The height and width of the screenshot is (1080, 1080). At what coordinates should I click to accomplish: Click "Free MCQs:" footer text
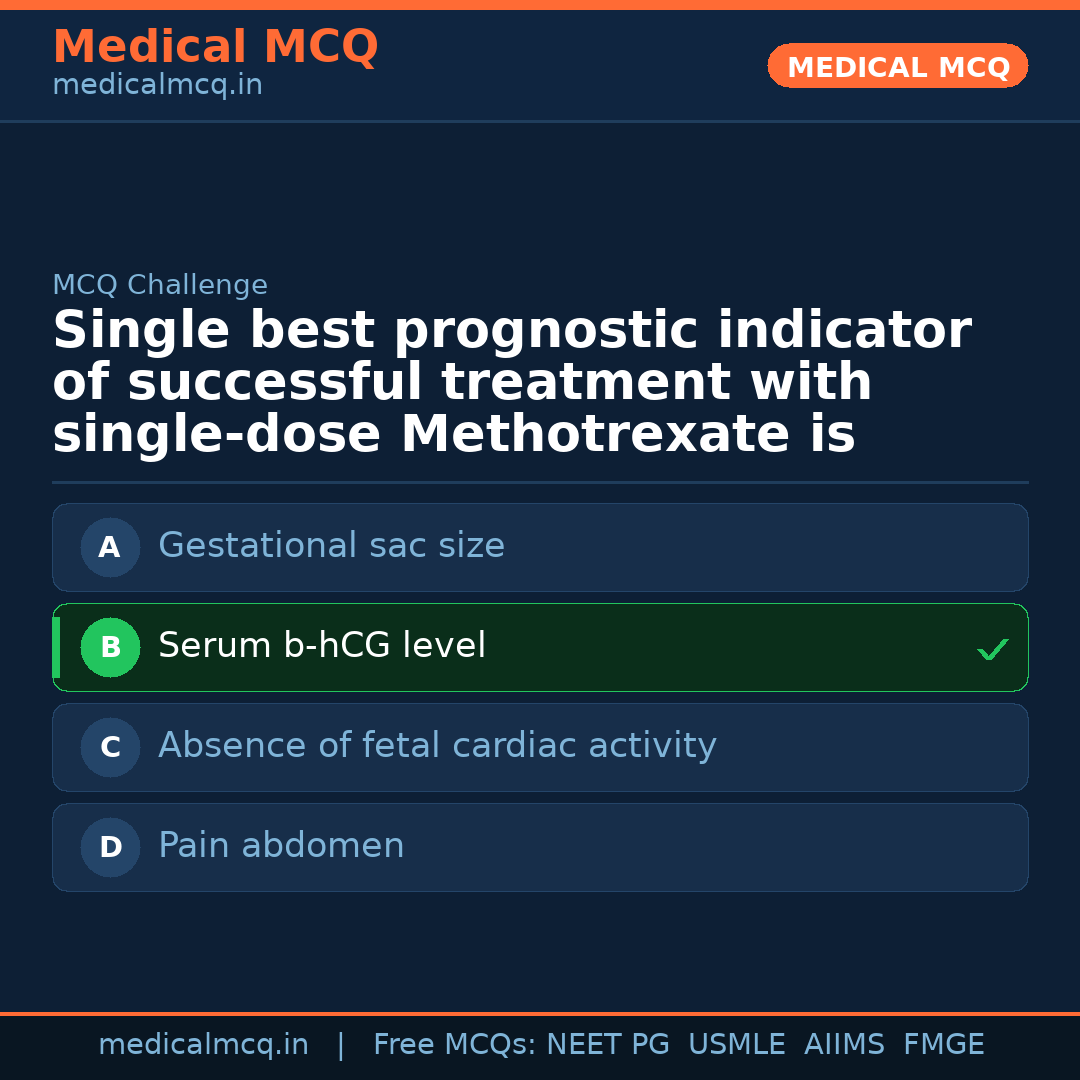pos(454,1045)
